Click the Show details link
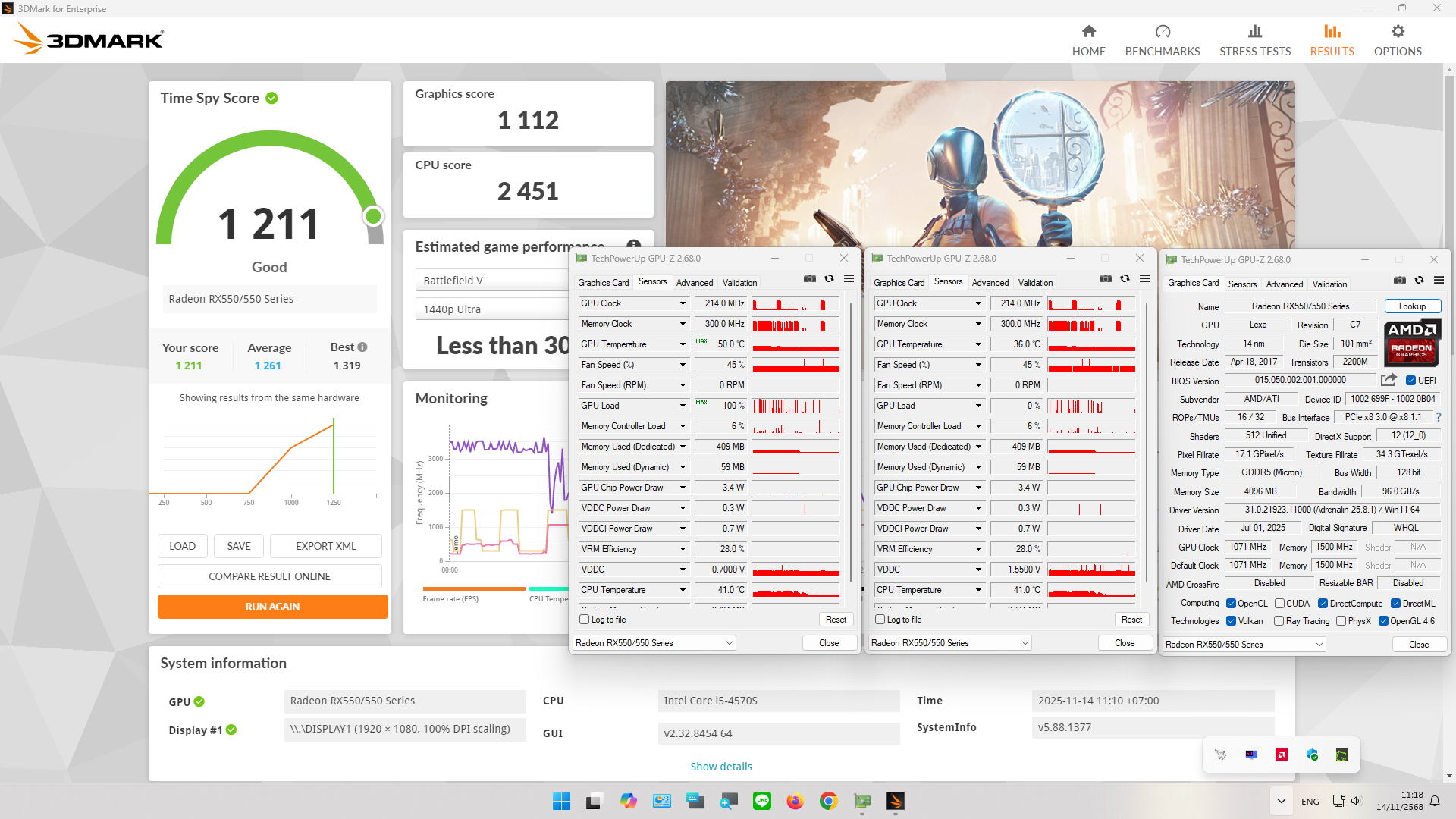The width and height of the screenshot is (1456, 819). point(720,767)
